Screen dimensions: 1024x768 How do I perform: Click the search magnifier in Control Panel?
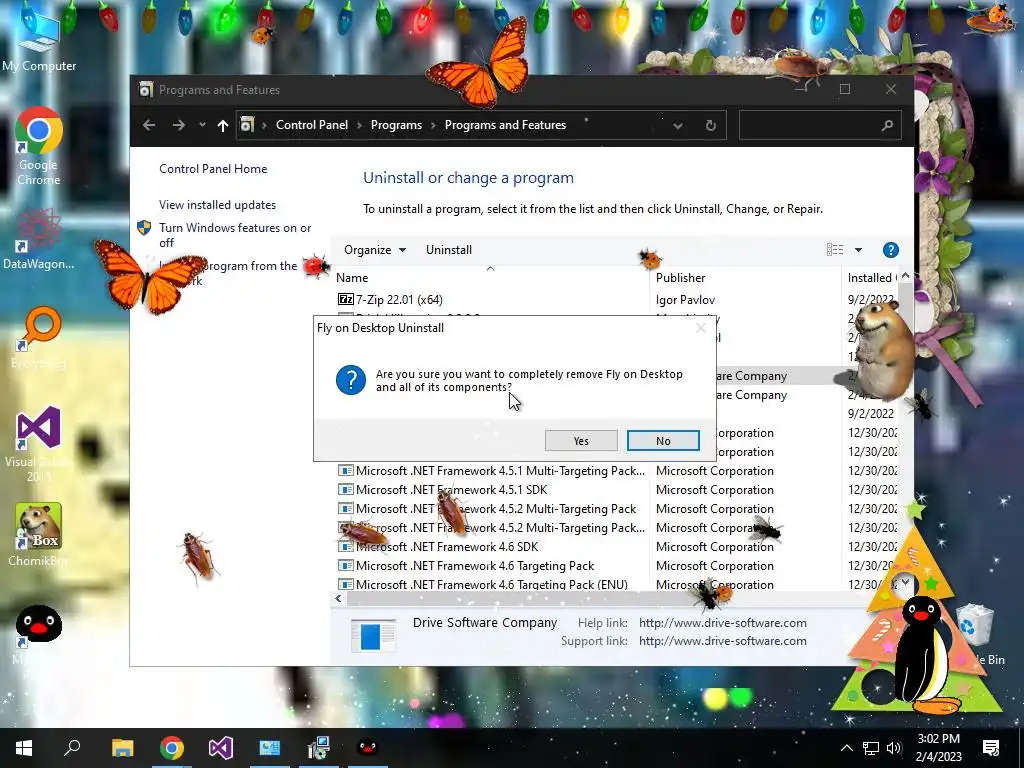point(887,125)
